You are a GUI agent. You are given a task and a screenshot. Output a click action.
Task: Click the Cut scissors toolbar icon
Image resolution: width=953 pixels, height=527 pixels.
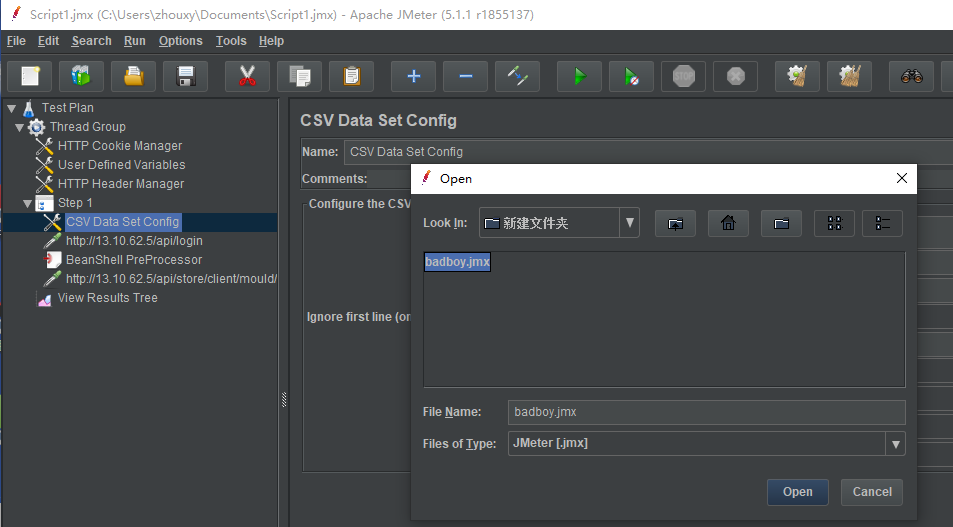pos(247,77)
